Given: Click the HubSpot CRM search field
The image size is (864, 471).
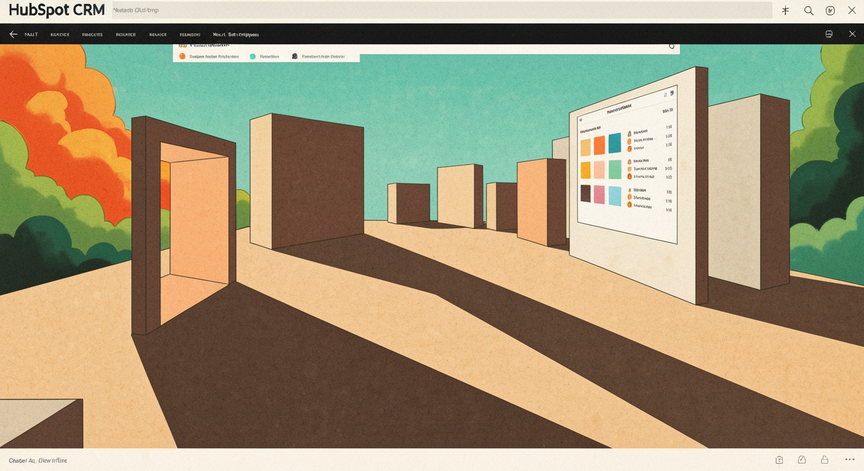Looking at the screenshot, I should (x=442, y=10).
